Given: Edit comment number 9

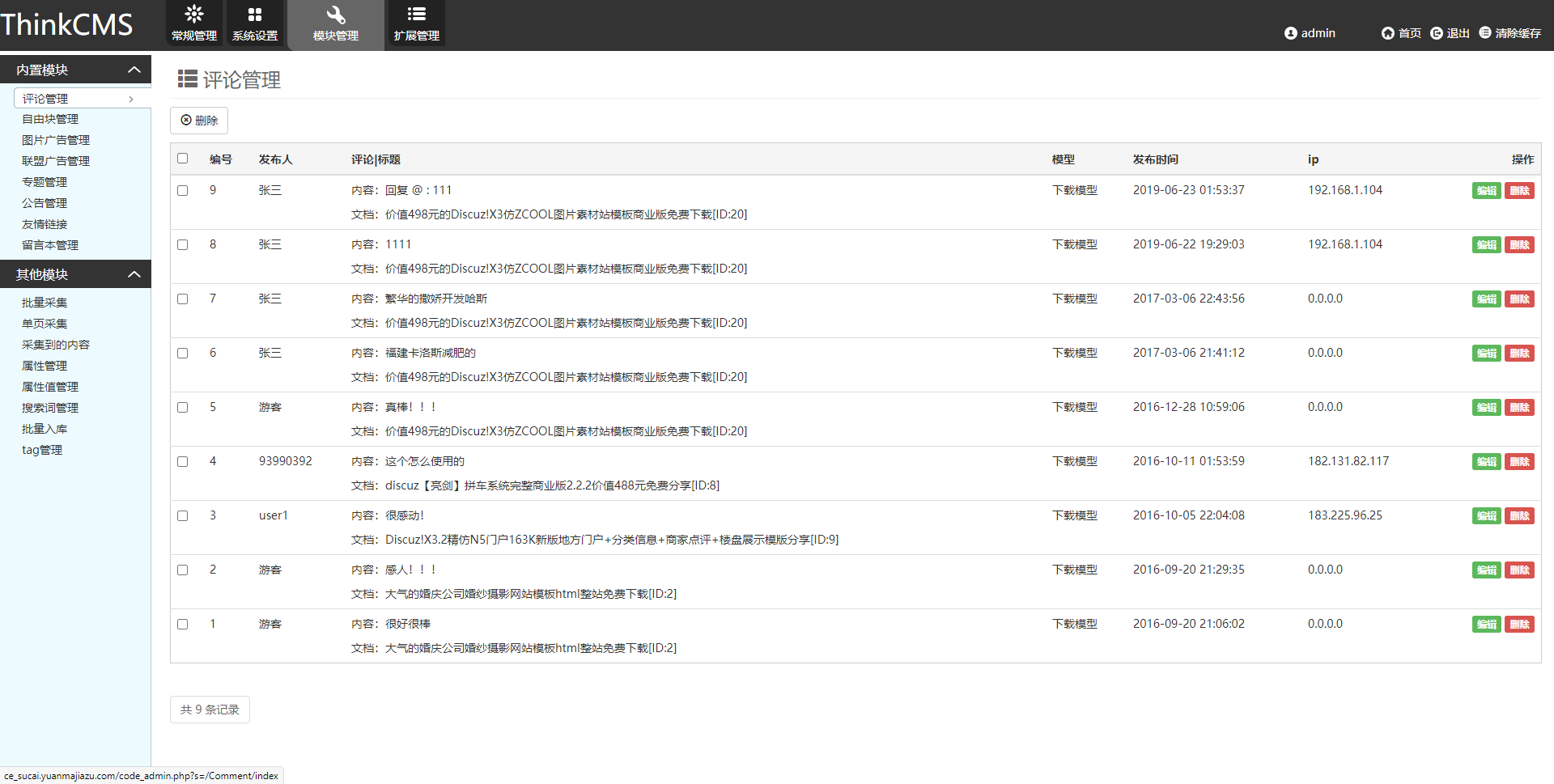Looking at the screenshot, I should tap(1487, 191).
